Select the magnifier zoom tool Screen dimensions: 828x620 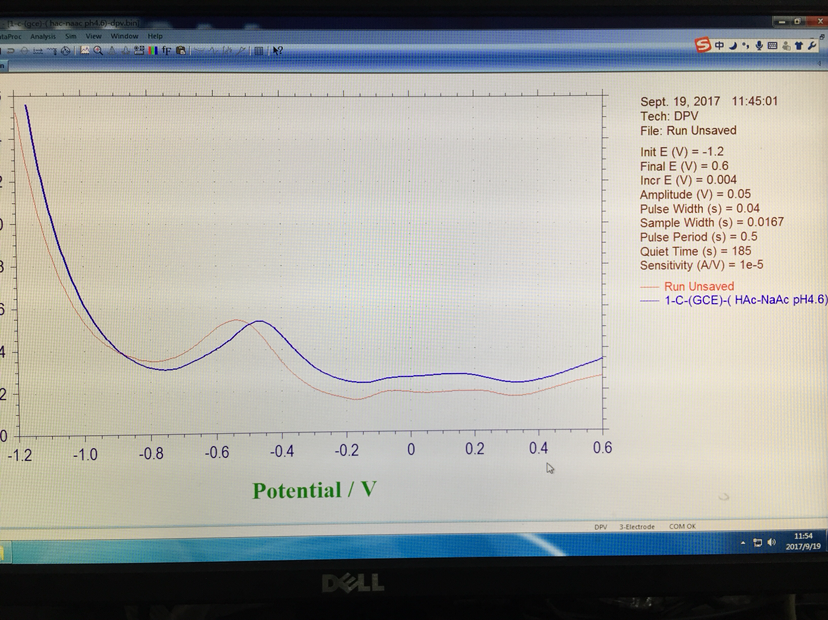pos(98,51)
